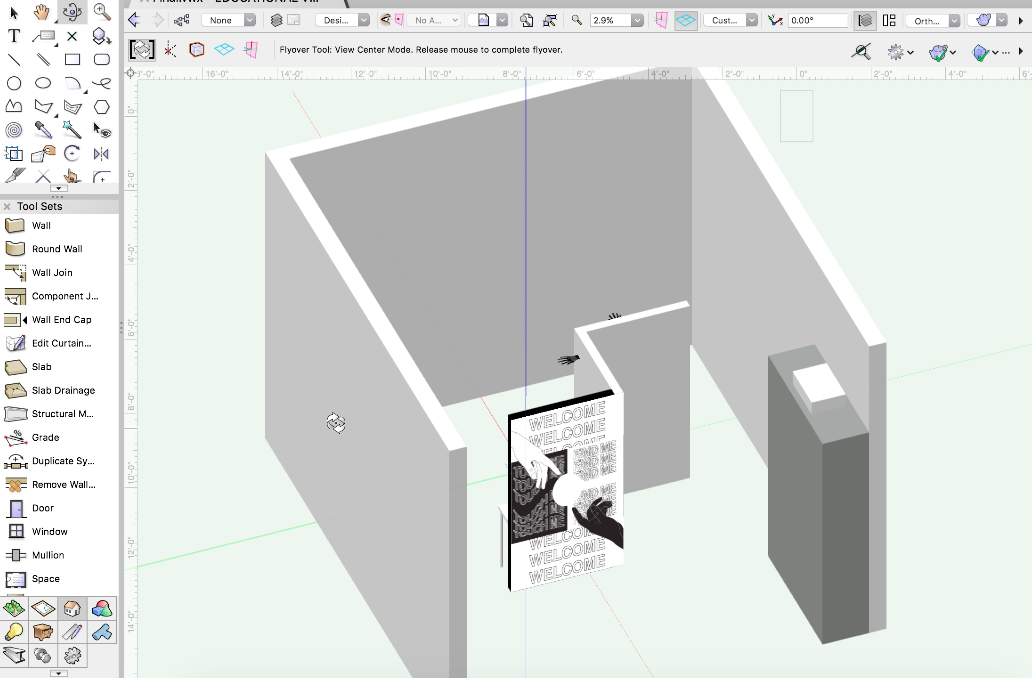Toggle Look At Working Plane button
This screenshot has height=678, width=1032.
click(x=661, y=20)
